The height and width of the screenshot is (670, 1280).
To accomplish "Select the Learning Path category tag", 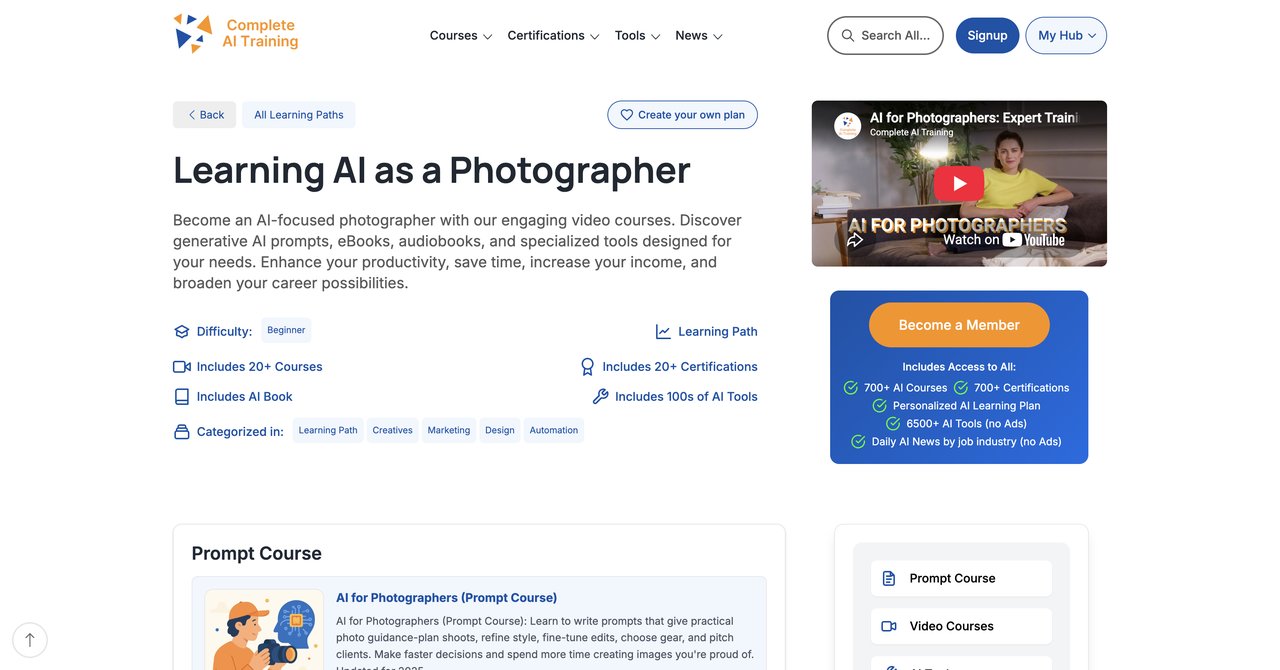I will 328,430.
